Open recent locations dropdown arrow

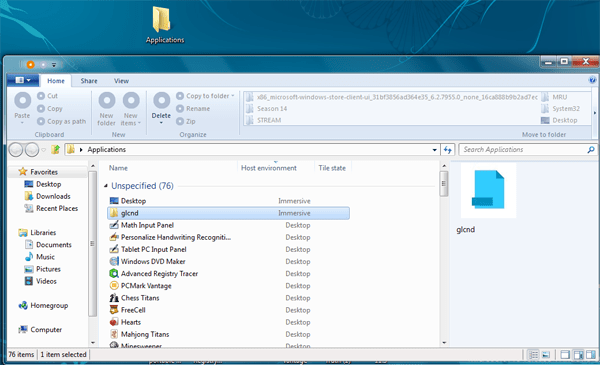point(44,150)
